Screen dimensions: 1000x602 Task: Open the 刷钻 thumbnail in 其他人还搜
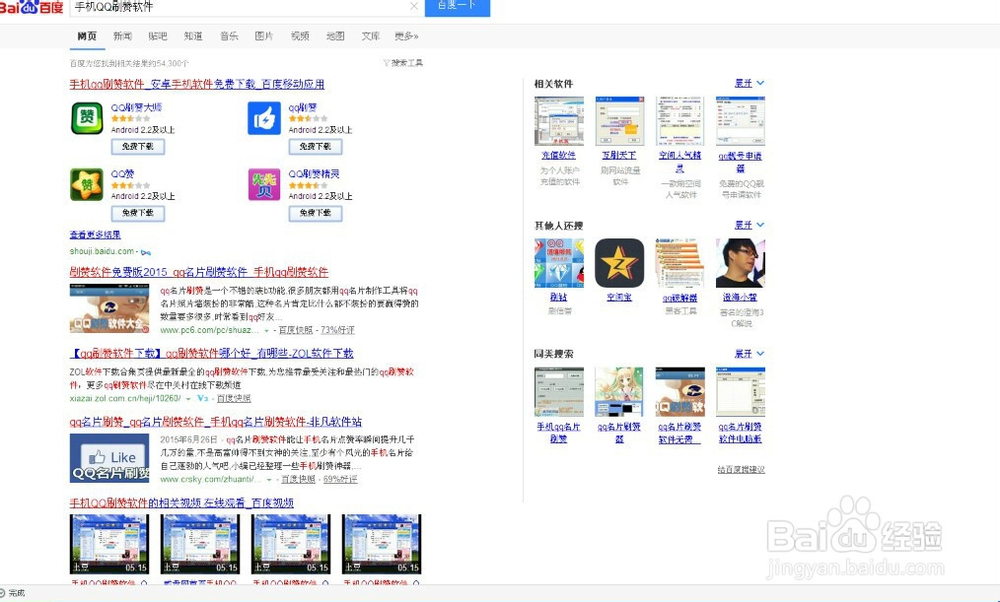559,263
